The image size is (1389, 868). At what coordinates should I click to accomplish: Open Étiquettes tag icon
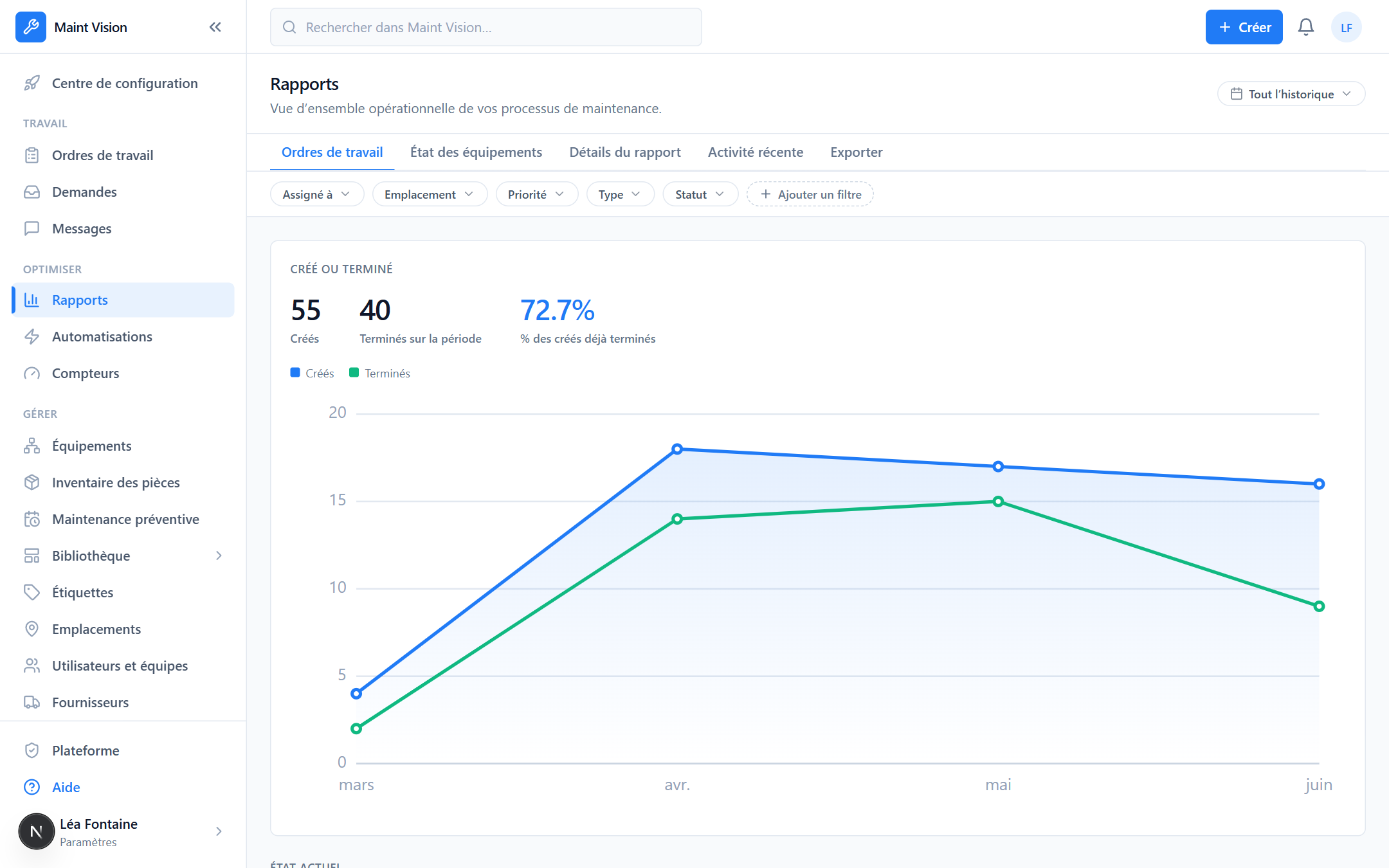(x=32, y=593)
